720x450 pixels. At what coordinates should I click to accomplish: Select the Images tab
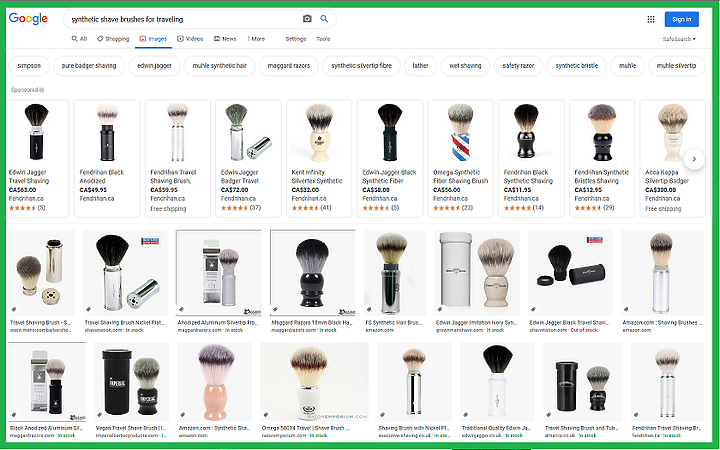(153, 39)
